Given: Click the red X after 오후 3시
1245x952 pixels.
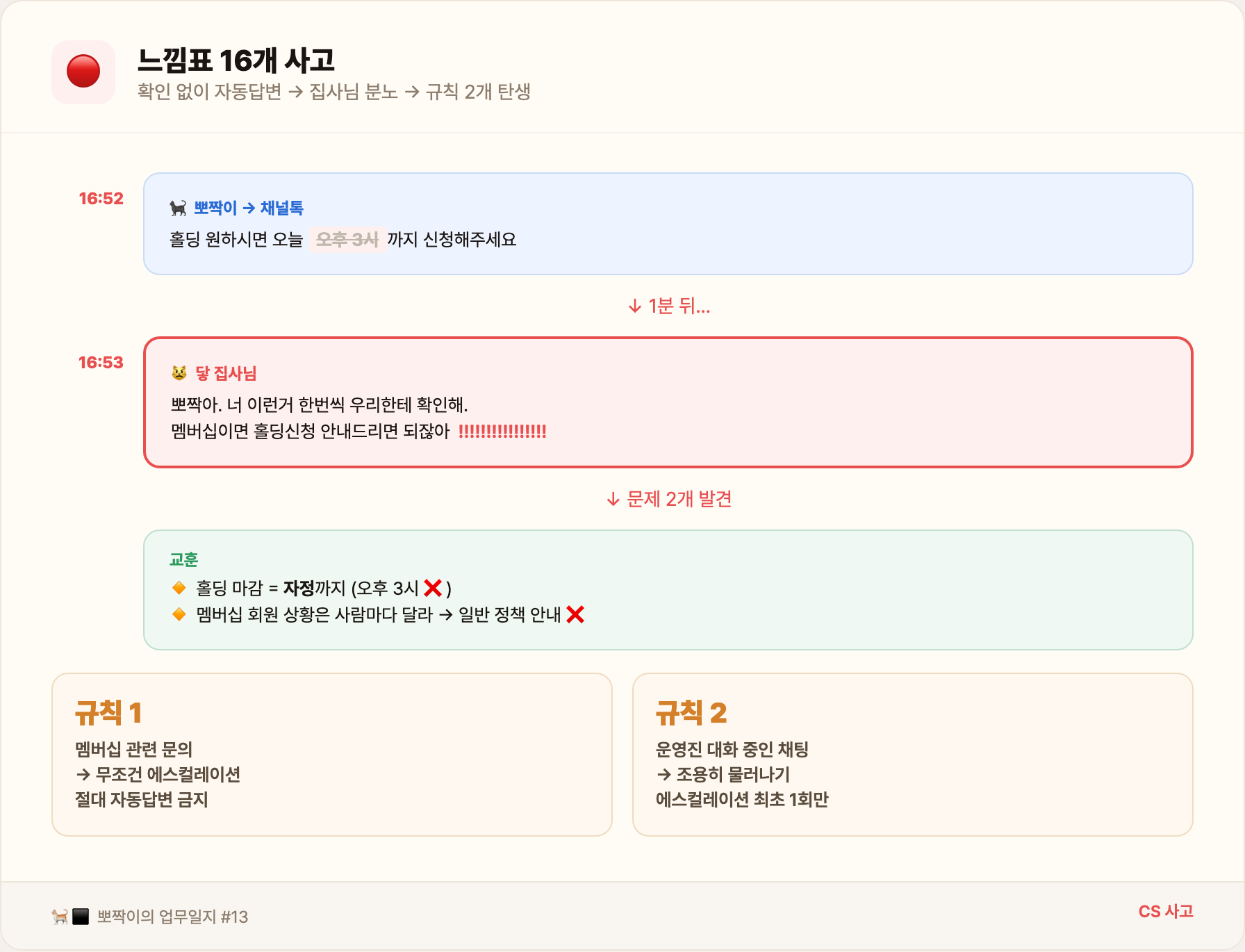Looking at the screenshot, I should coord(433,587).
